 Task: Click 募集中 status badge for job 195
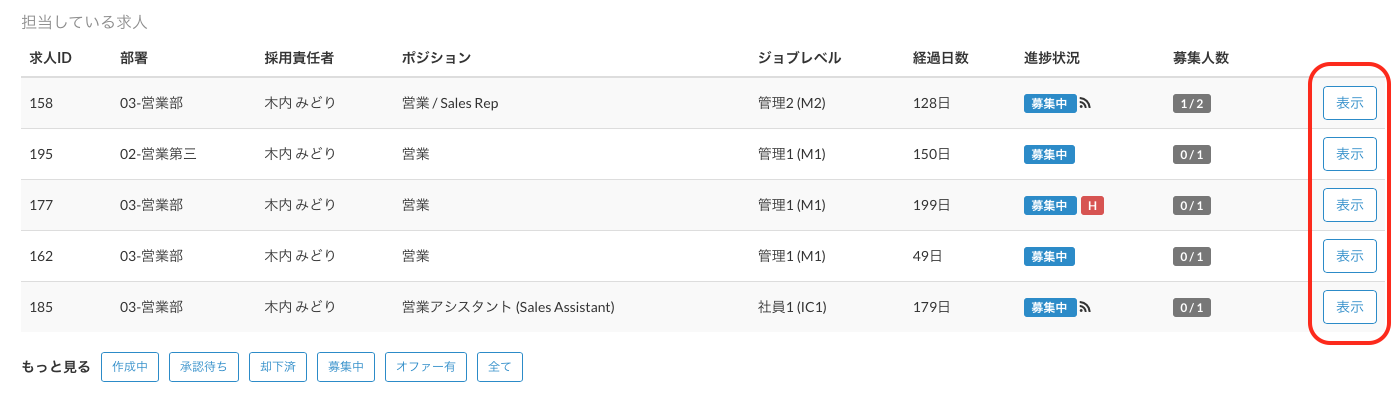coord(1049,154)
